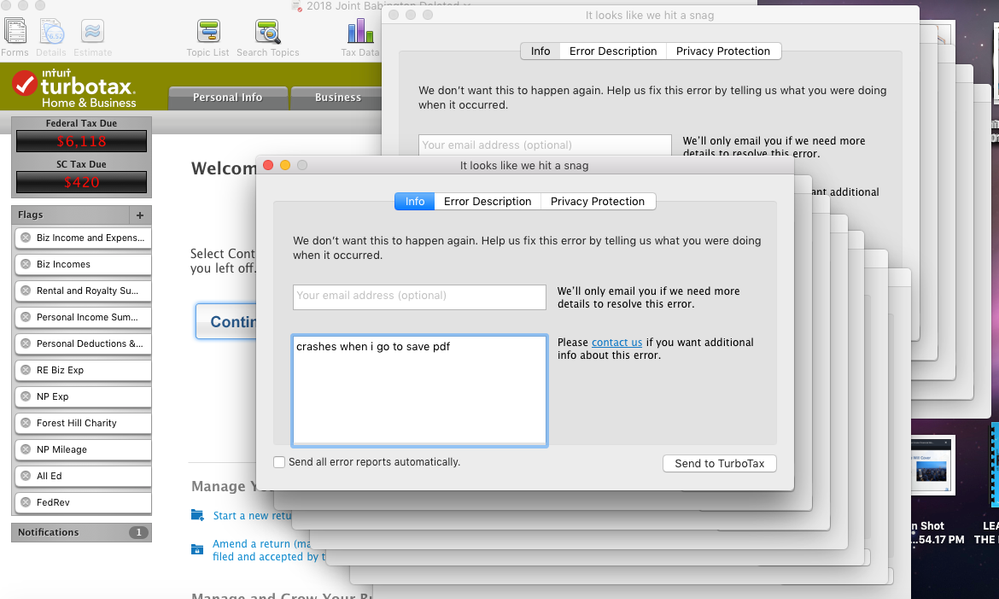Follow the contact us link
The width and height of the screenshot is (999, 599).
coord(617,342)
